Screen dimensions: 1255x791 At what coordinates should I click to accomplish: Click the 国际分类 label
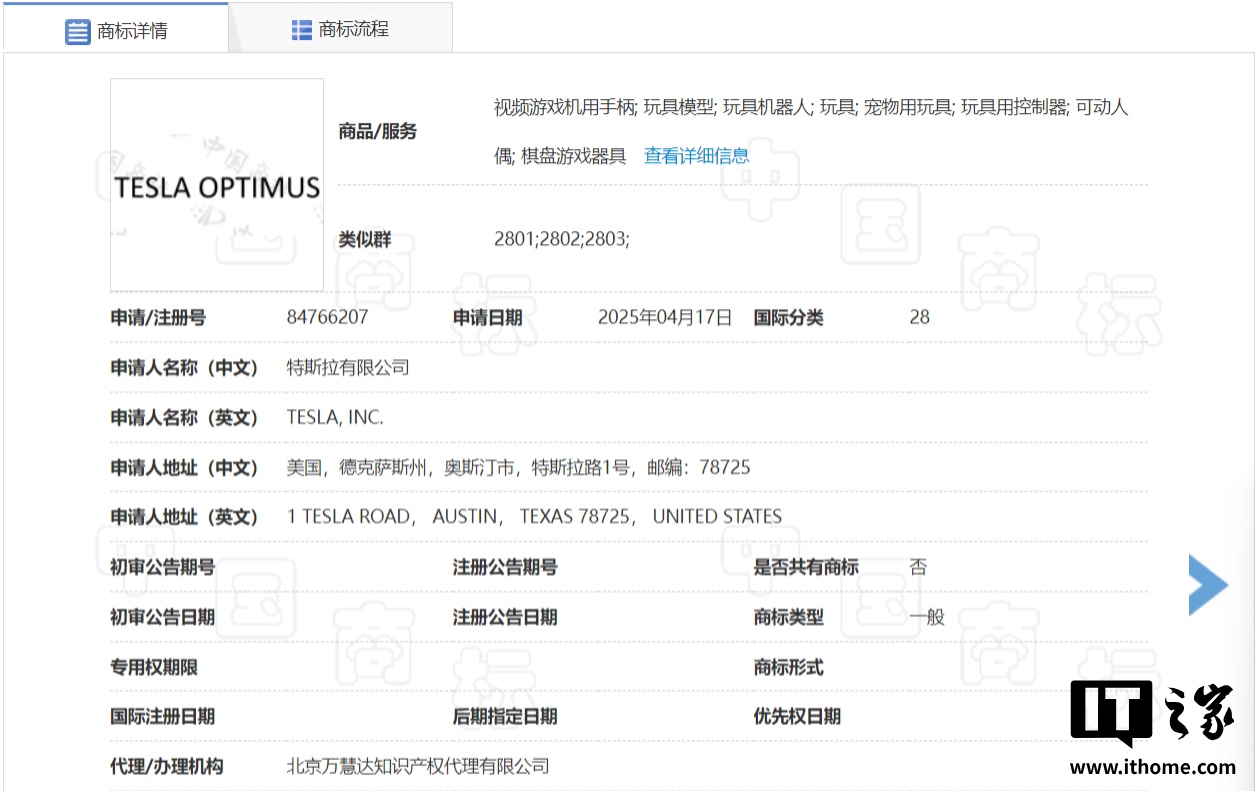tap(788, 318)
